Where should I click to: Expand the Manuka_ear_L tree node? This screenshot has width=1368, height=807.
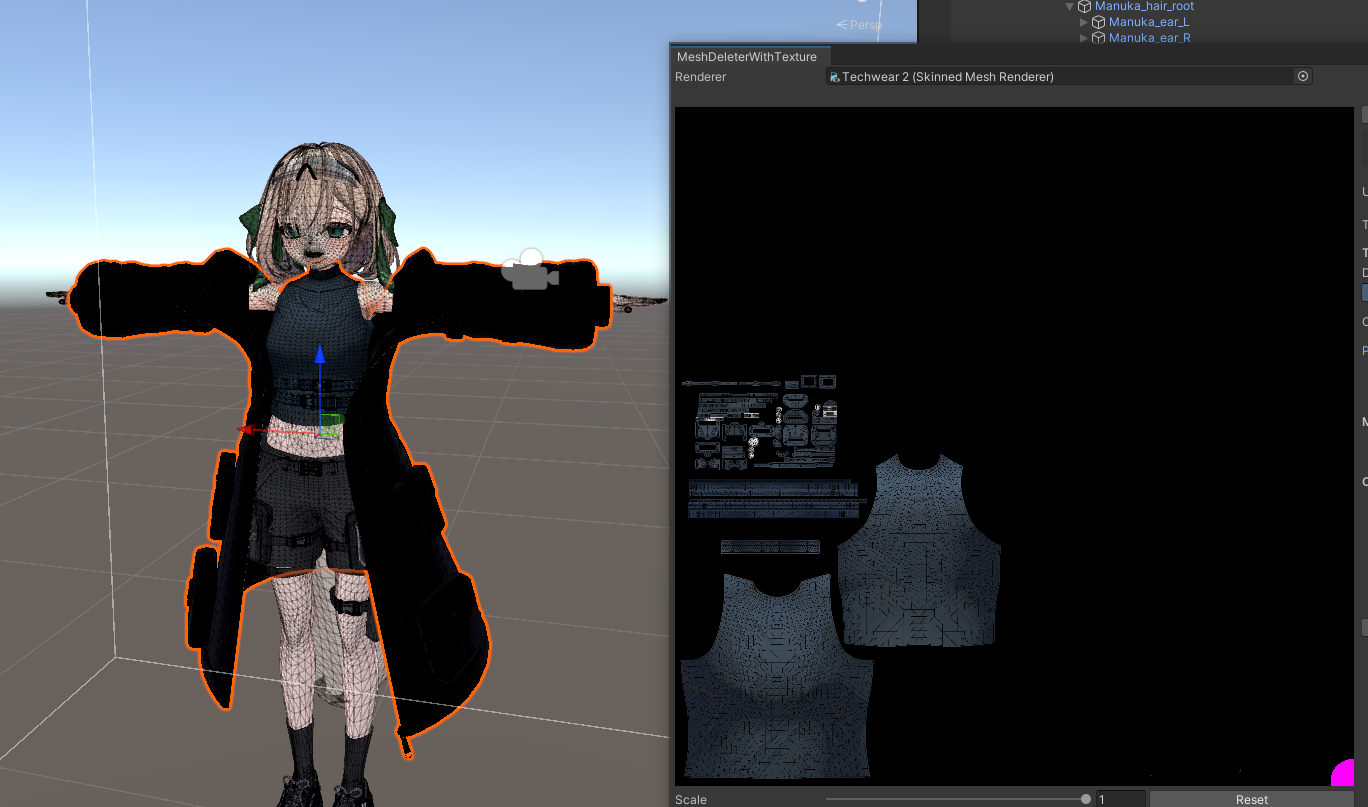coord(1084,22)
